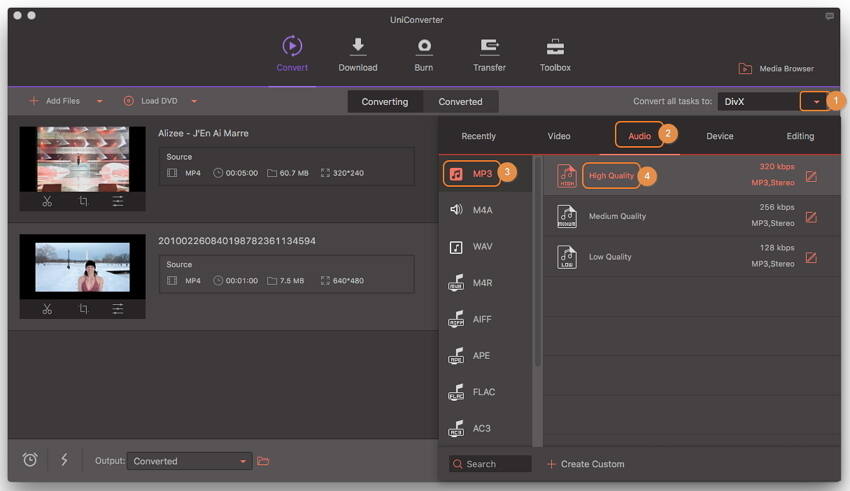Click the format Search field
The image size is (850, 491).
[x=490, y=464]
